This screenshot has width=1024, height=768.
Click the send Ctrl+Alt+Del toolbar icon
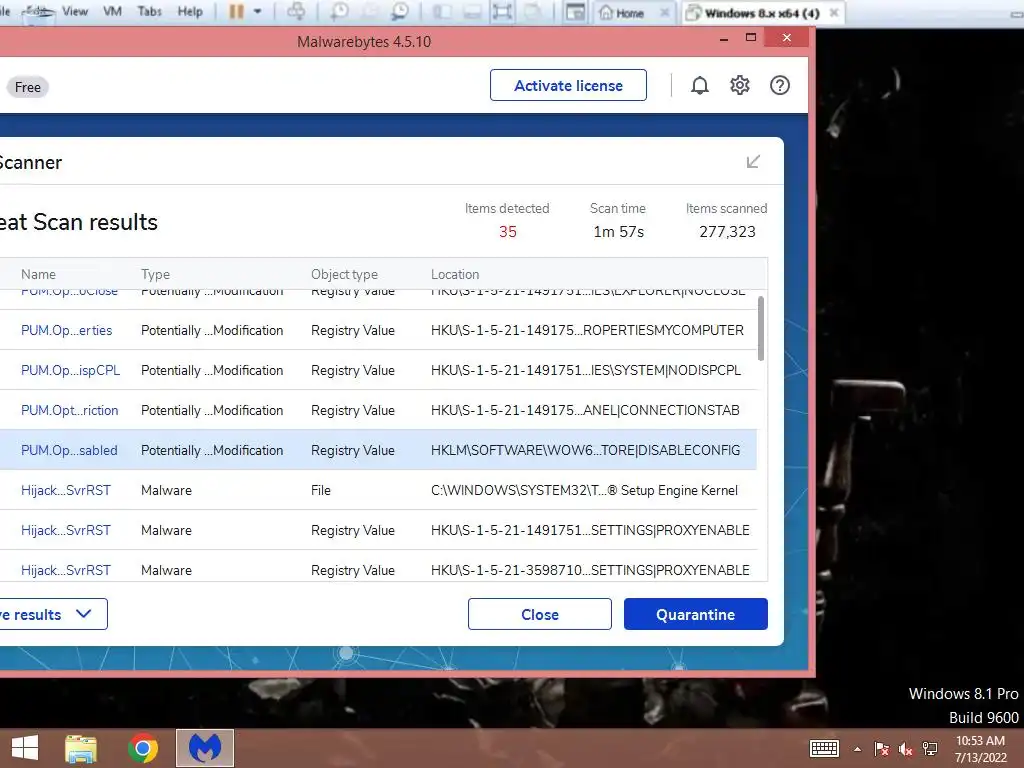(296, 12)
